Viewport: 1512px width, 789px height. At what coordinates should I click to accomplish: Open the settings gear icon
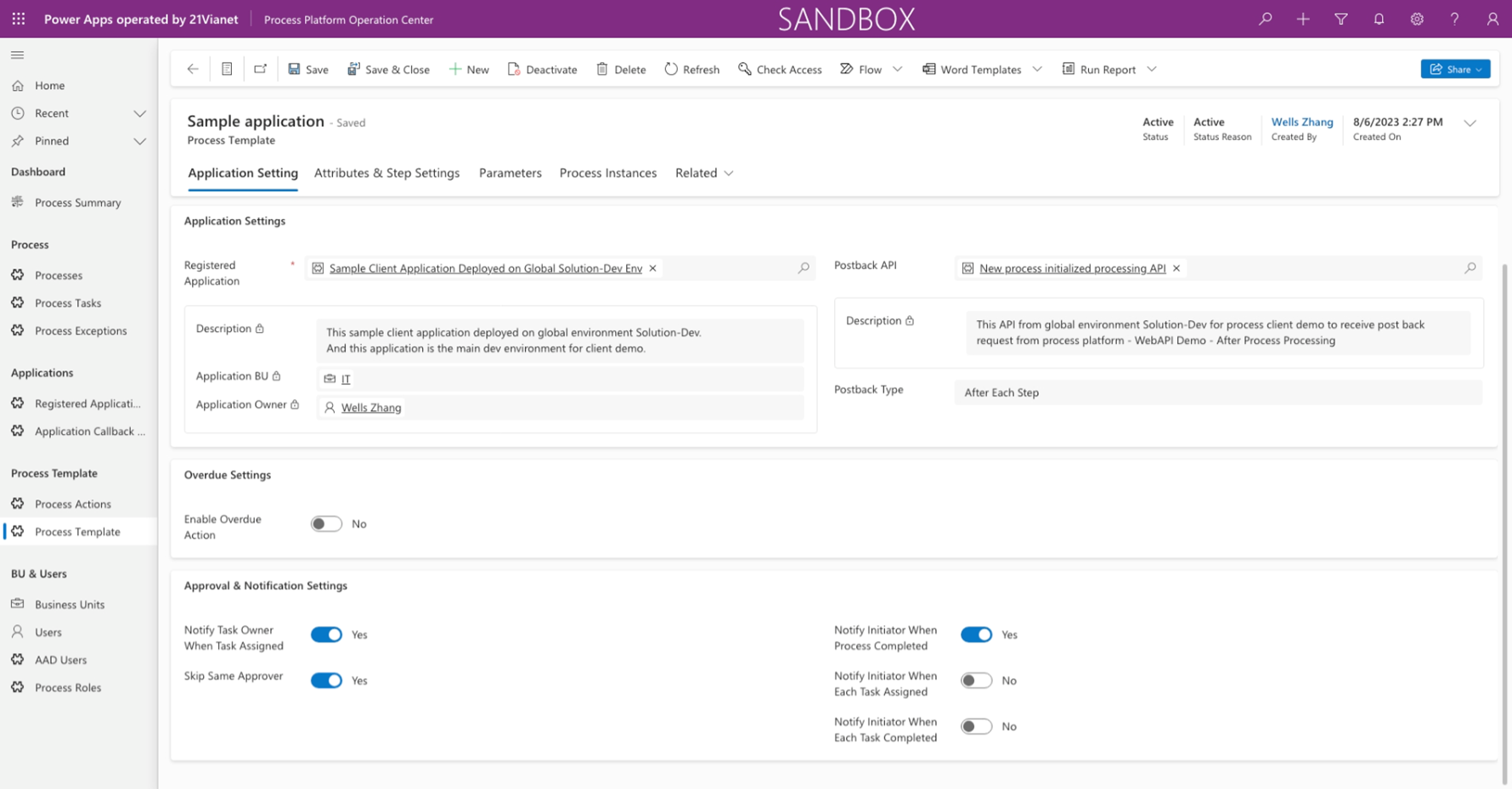coord(1416,19)
